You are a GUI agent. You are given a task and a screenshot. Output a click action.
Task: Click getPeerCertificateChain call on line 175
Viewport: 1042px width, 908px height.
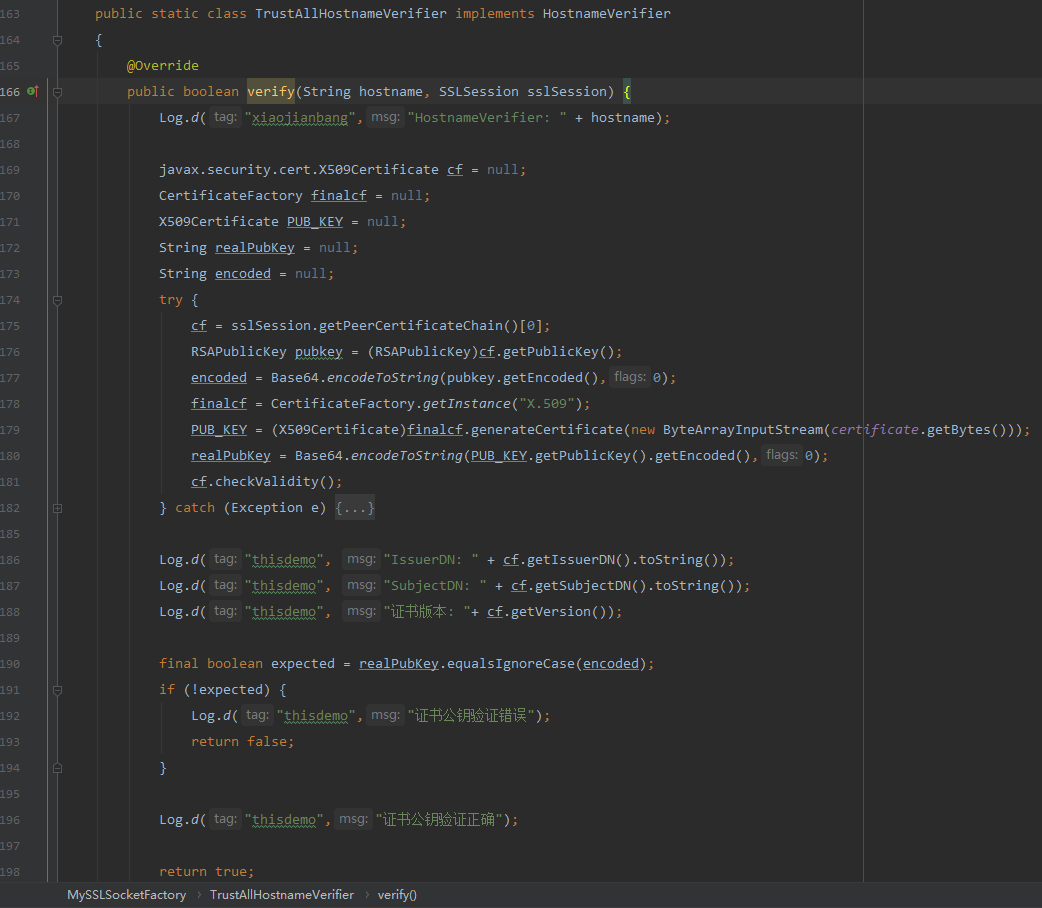tap(411, 326)
